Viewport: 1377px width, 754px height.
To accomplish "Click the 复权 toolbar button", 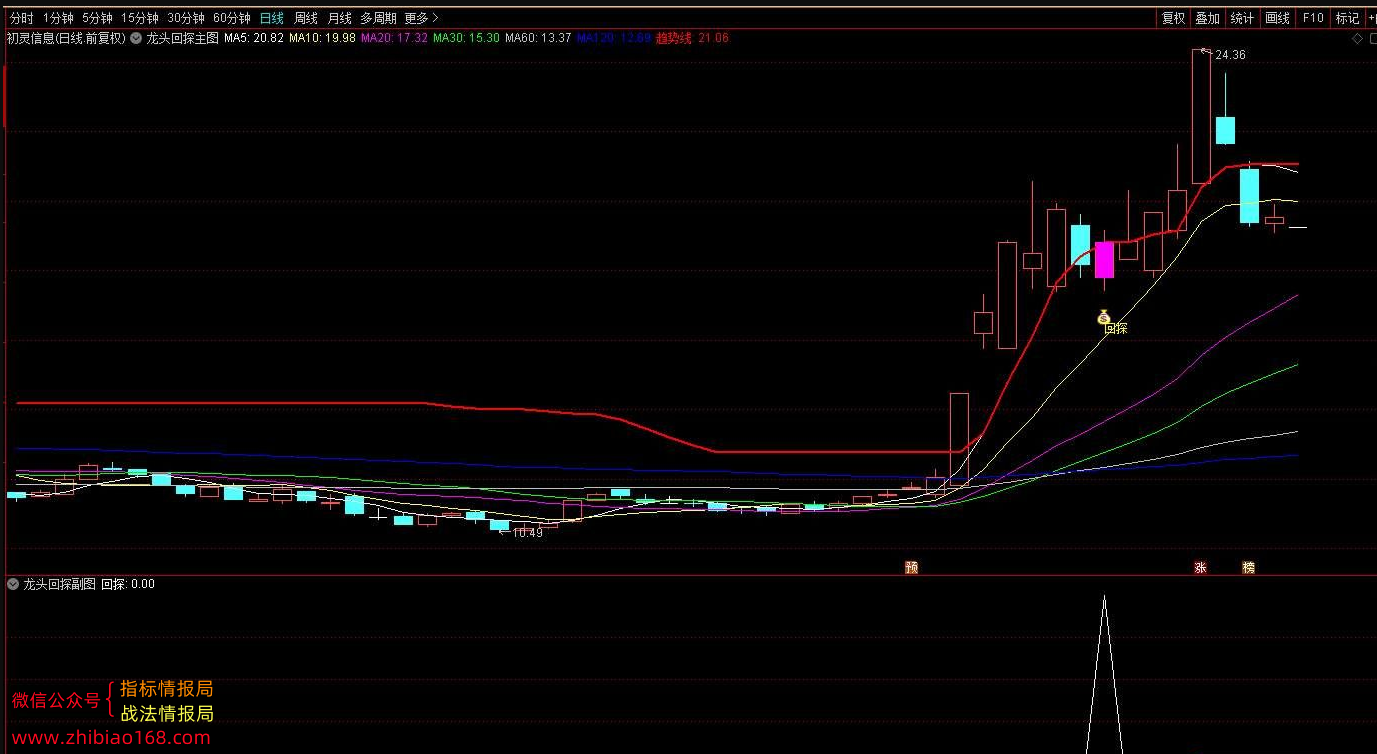I will (x=1173, y=18).
